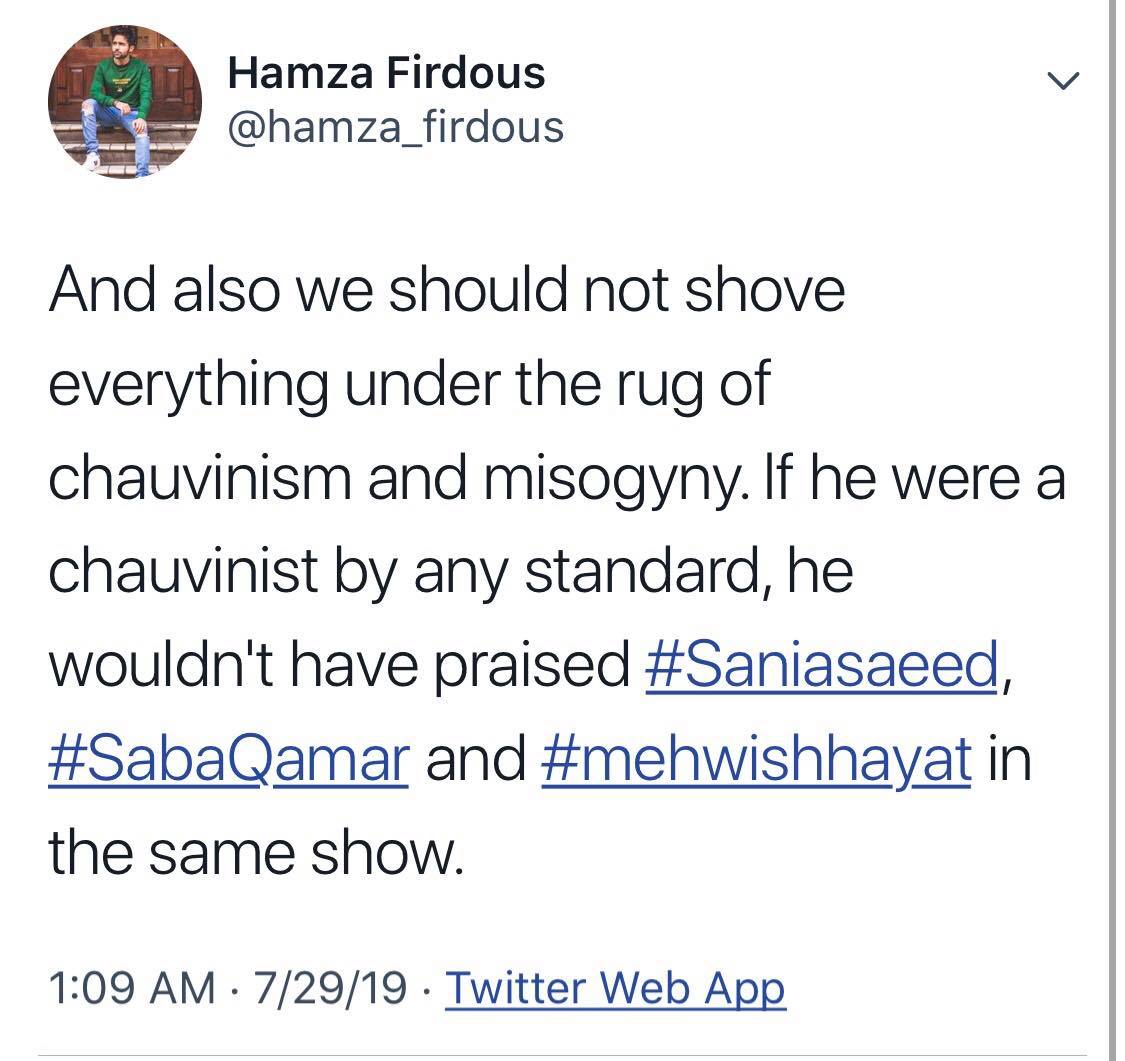
Task: Click the vertical scrollbar on the right edge
Action: pos(1111,530)
